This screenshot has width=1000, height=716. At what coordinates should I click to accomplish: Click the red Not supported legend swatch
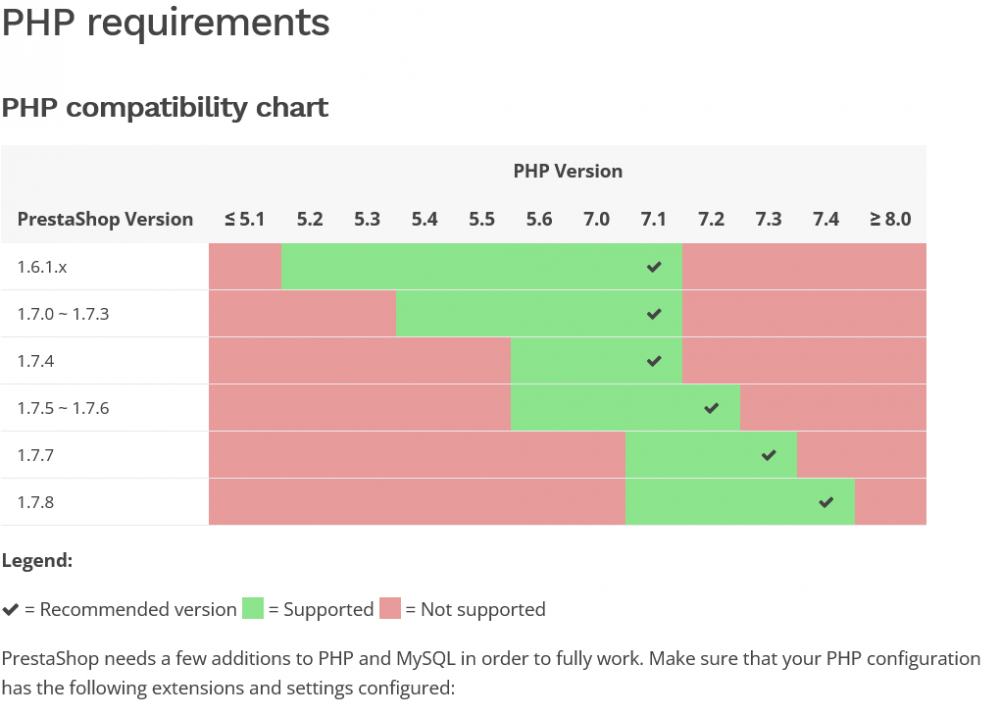[390, 608]
